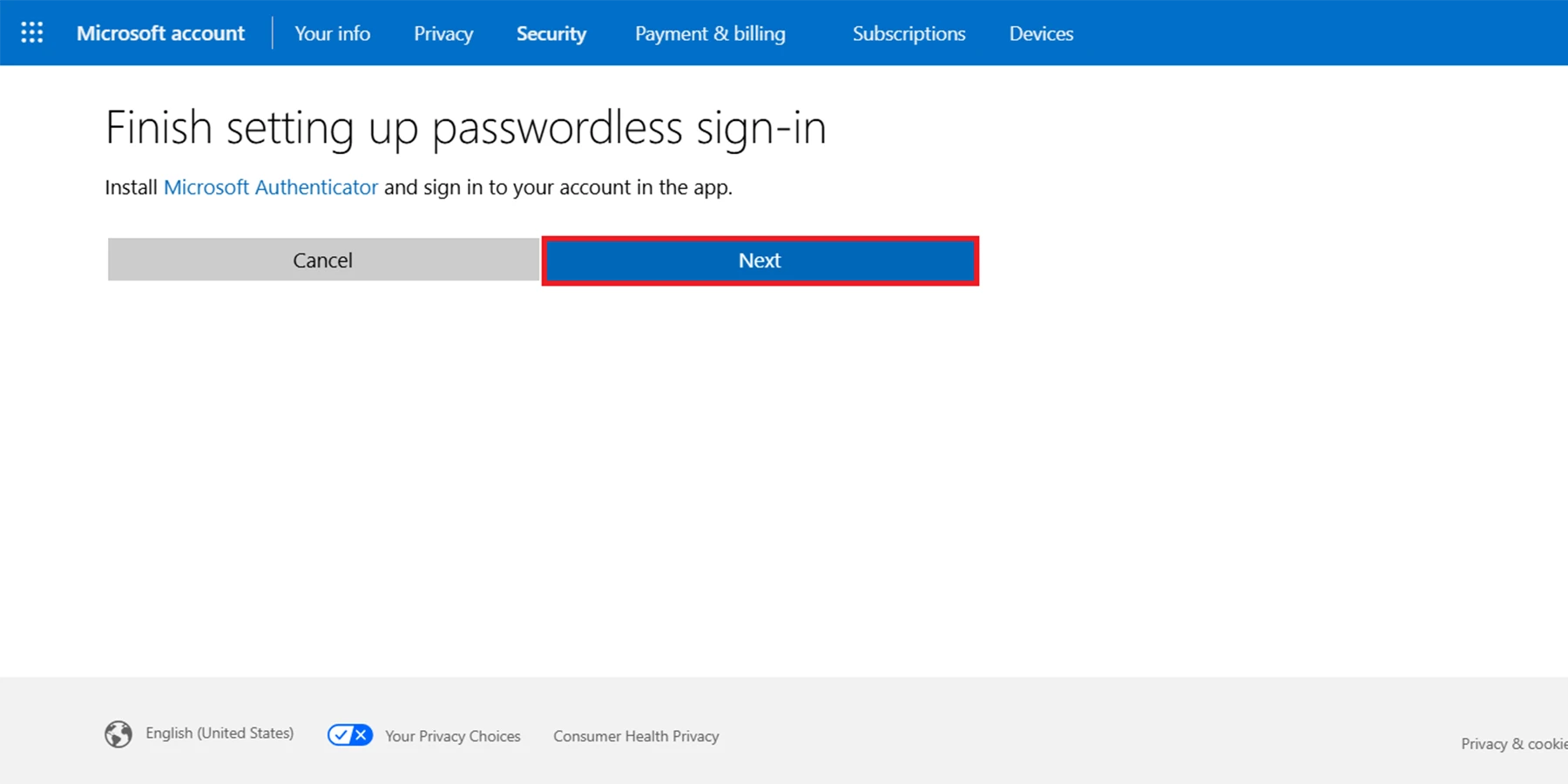Click the Next button

tap(760, 260)
